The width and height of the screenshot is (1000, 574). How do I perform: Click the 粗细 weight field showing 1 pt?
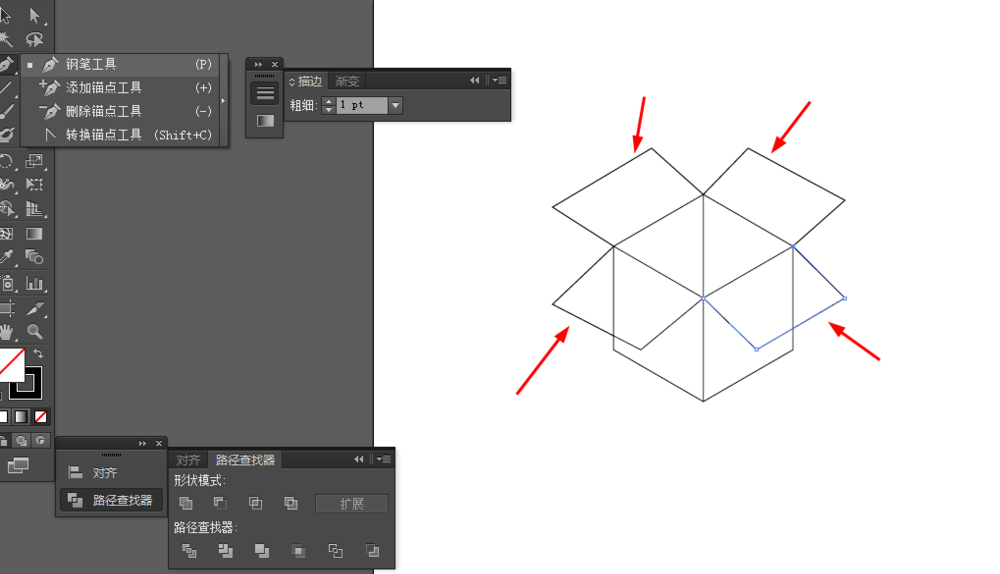[x=361, y=105]
